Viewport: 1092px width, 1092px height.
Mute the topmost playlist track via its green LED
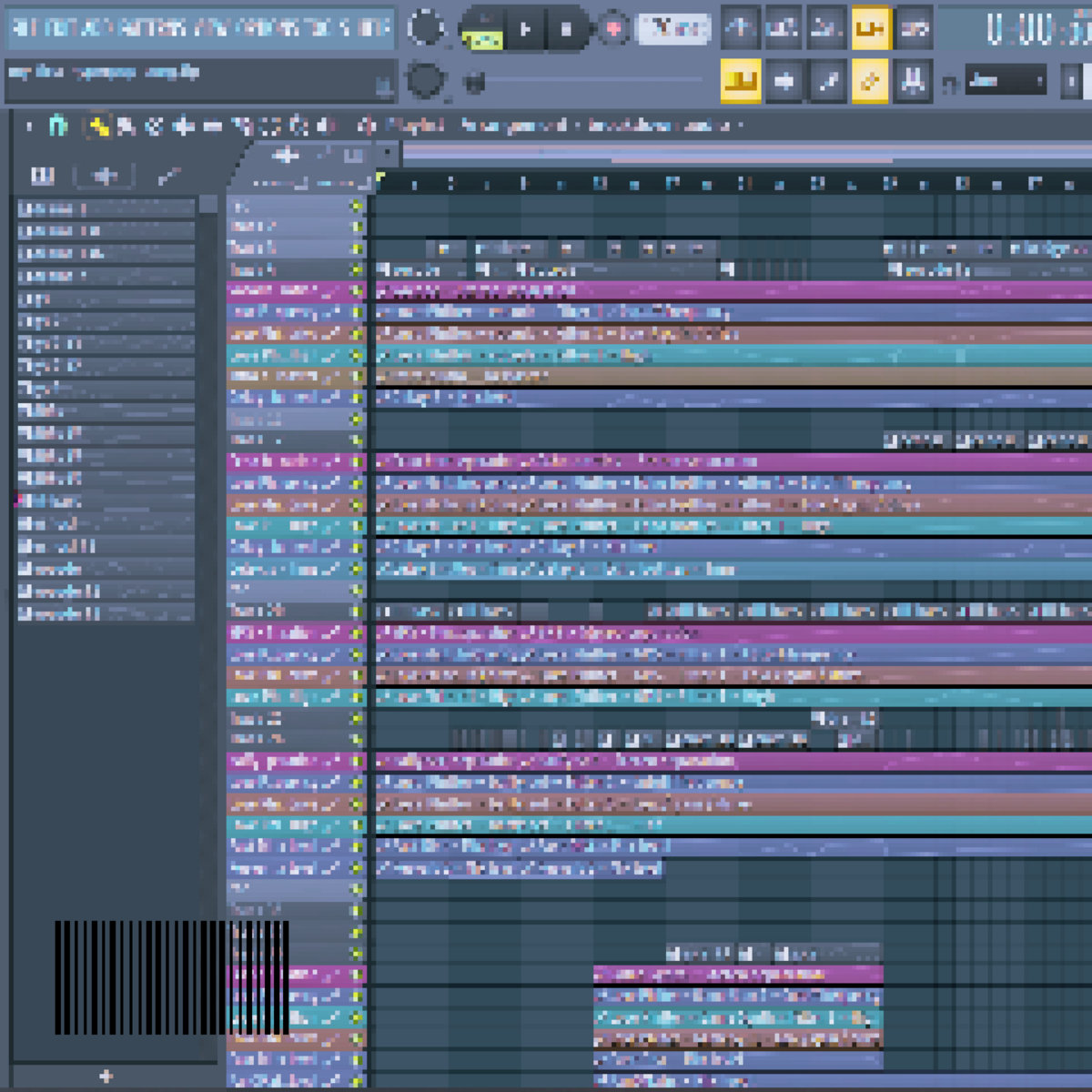356,207
